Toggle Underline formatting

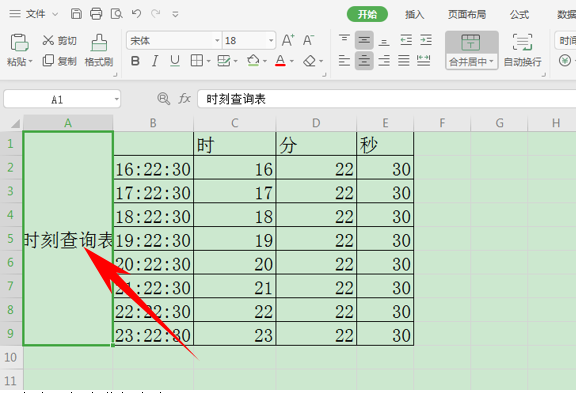[175, 61]
